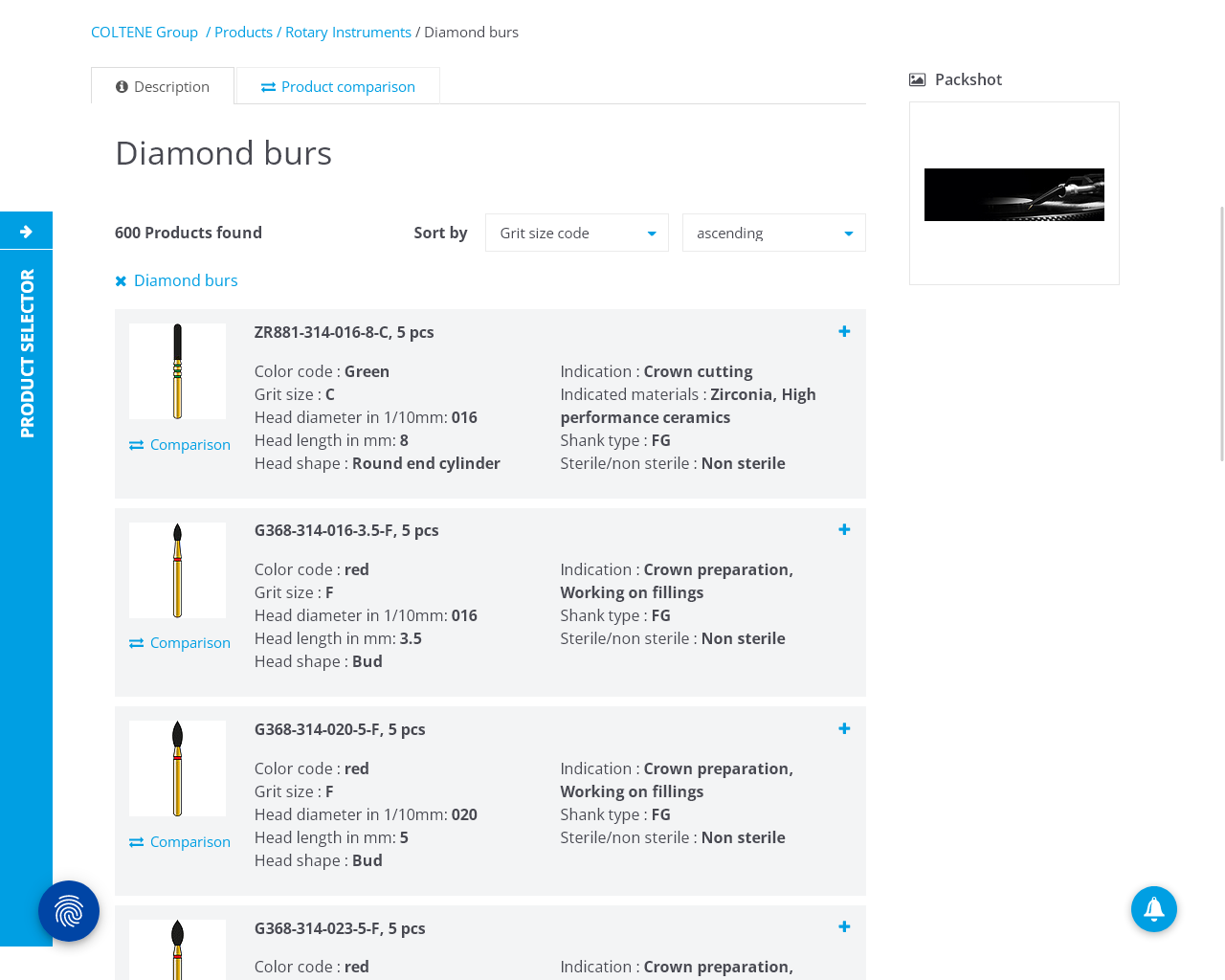The width and height of the screenshot is (1225, 980).
Task: Switch to Product comparison tab
Action: (338, 86)
